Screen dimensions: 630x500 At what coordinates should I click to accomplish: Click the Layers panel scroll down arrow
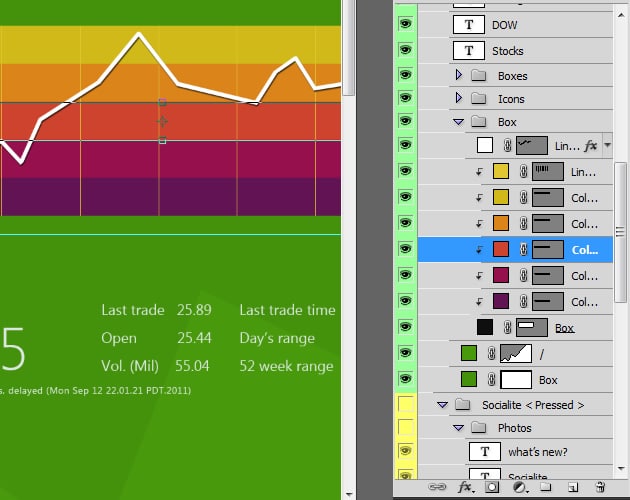621,468
